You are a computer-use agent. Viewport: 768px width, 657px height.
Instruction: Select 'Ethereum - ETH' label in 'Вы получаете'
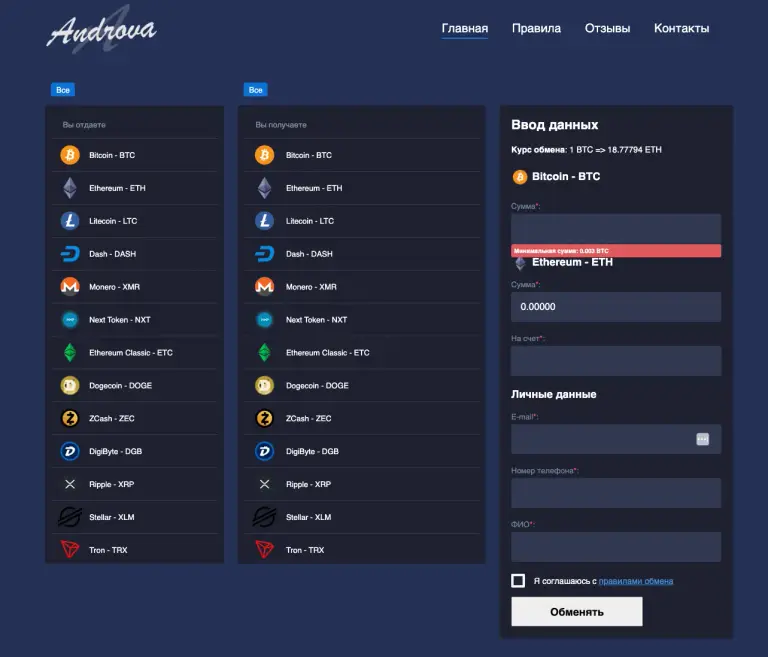314,188
